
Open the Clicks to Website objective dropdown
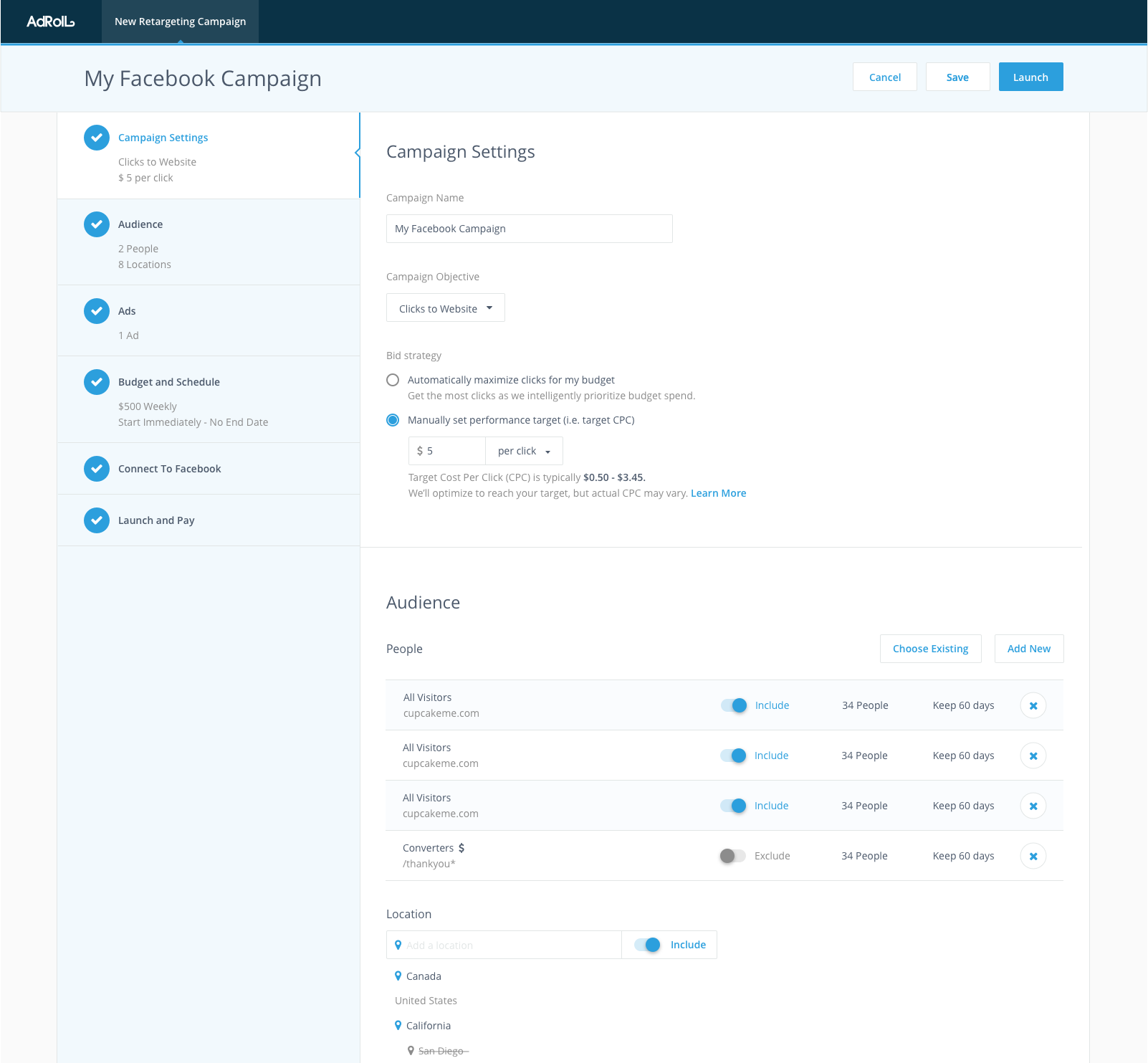445,308
